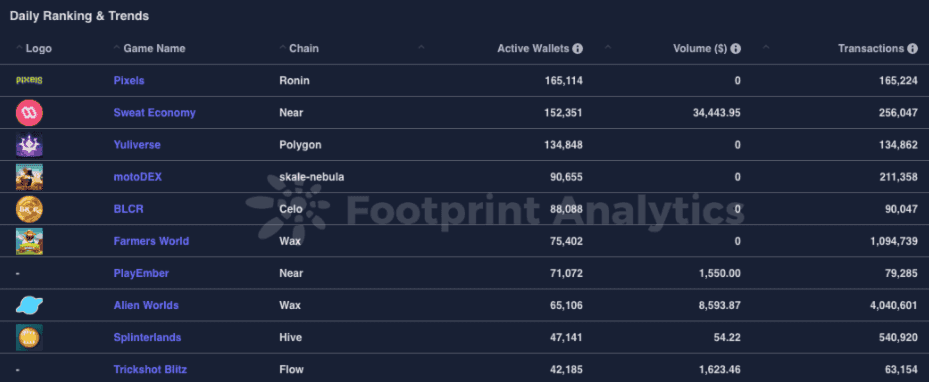Viewport: 929px width, 382px height.
Task: Open the Trickshot Blitz game link
Action: (x=150, y=370)
